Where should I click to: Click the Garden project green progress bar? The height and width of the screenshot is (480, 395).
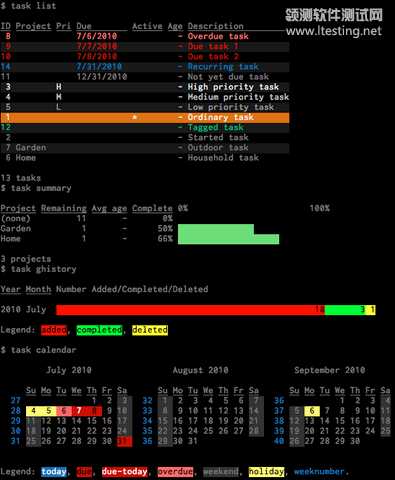tap(216, 229)
